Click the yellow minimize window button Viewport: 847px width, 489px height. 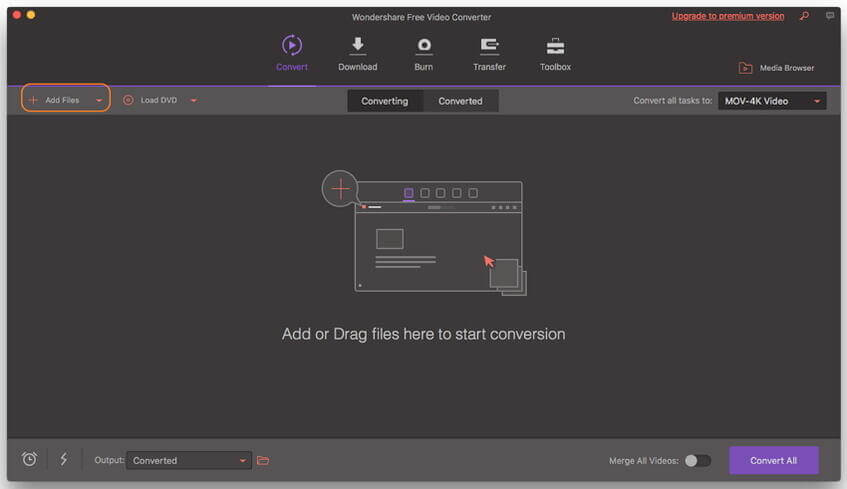point(31,15)
